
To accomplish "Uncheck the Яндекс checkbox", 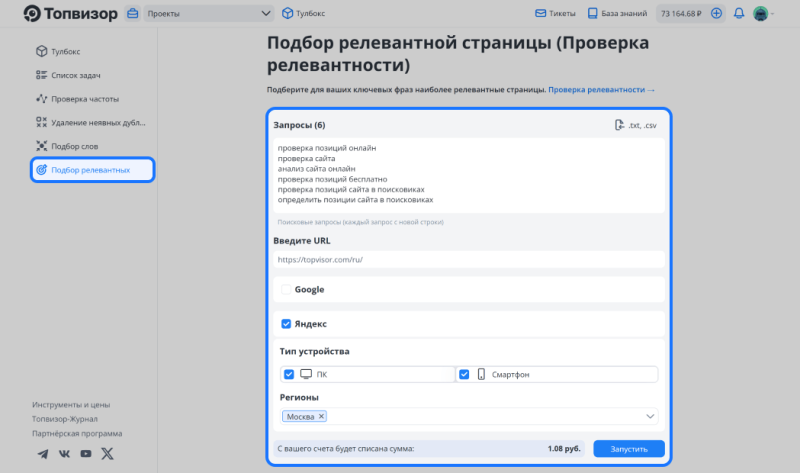I will click(x=286, y=324).
